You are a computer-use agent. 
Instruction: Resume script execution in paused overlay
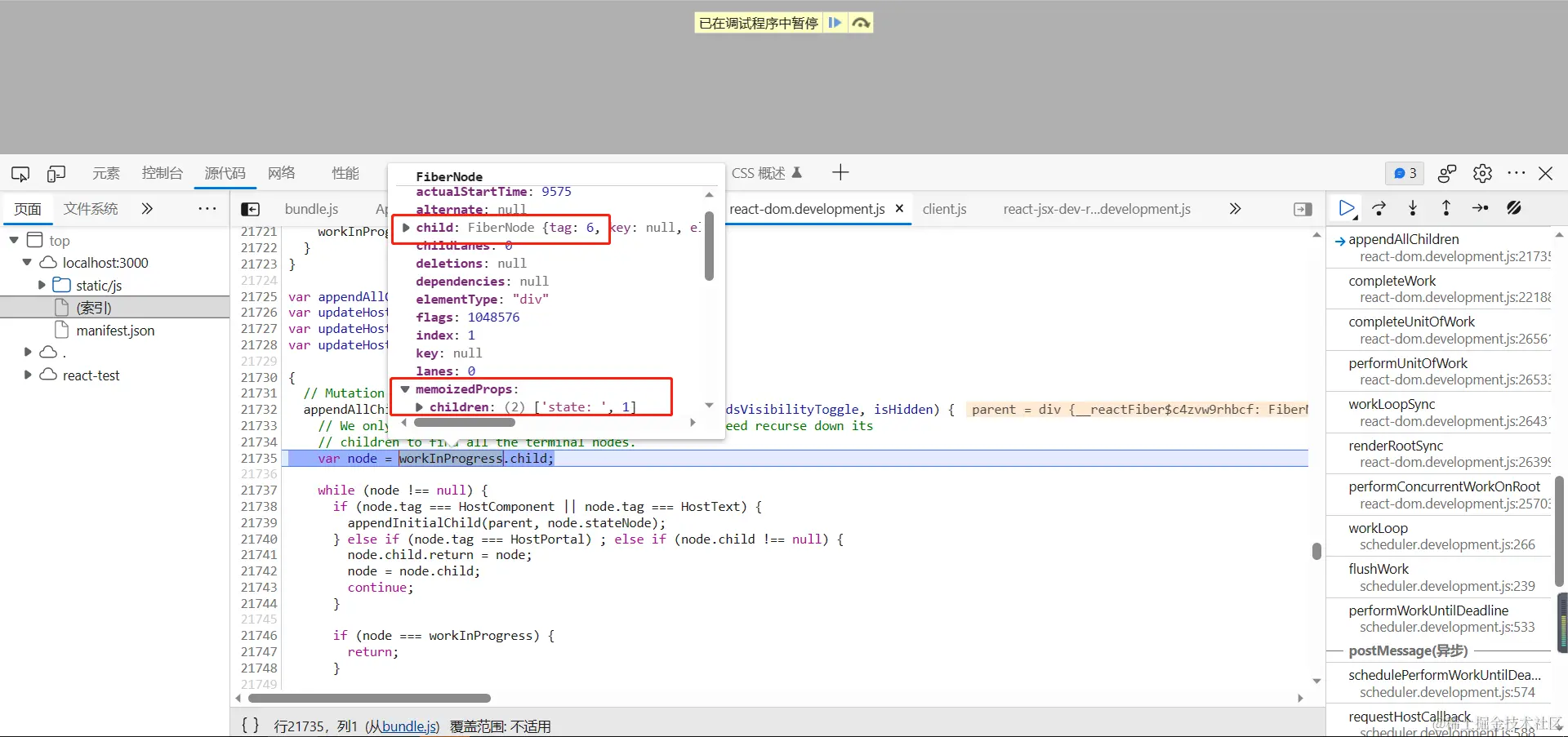pyautogui.click(x=835, y=23)
